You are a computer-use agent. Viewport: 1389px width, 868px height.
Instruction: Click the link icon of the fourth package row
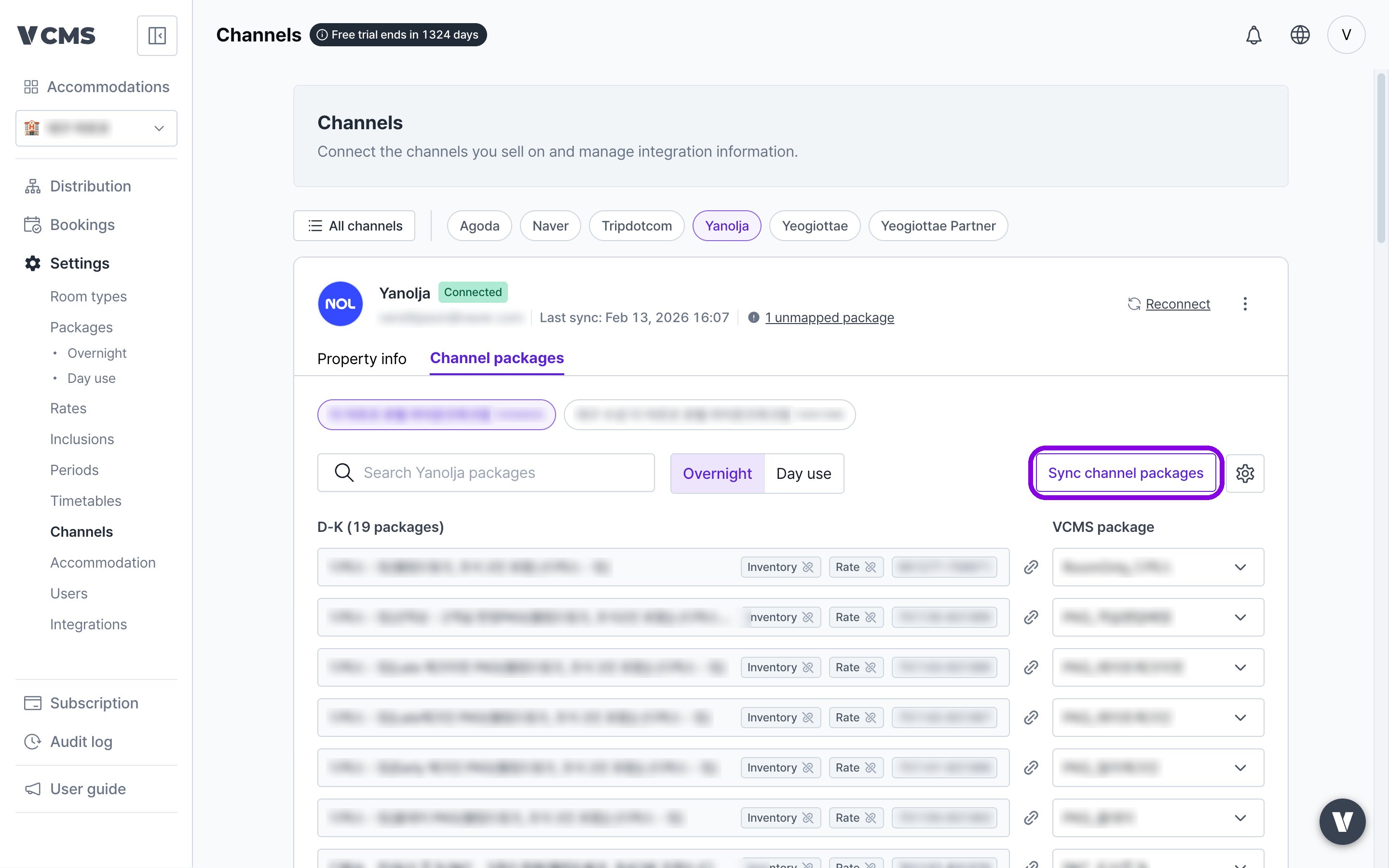1031,718
